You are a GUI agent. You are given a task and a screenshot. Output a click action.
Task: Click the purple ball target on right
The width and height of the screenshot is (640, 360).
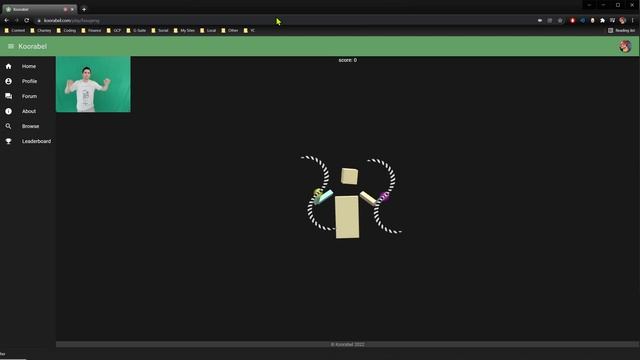[x=384, y=197]
